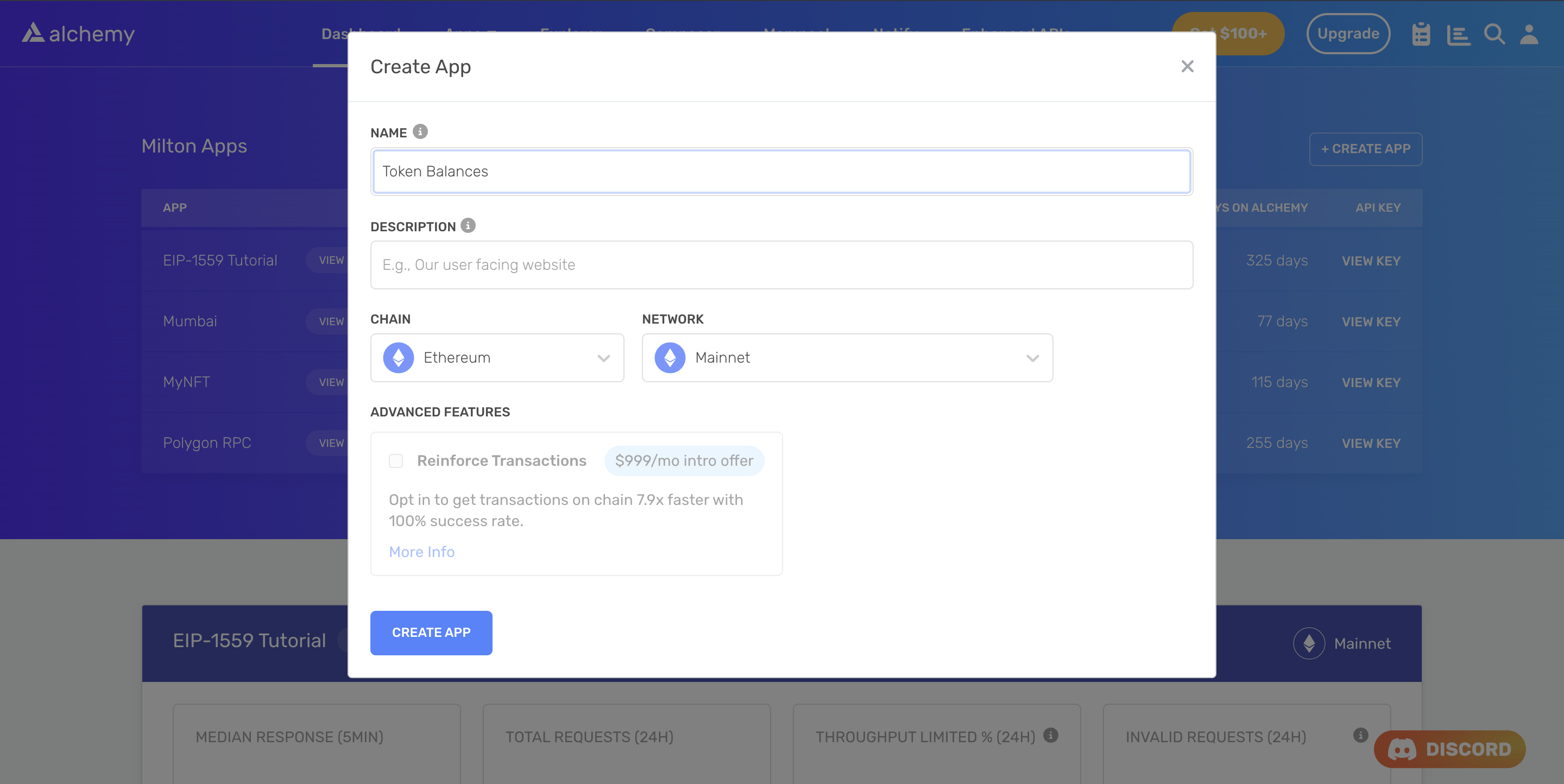
Task: Click the info icon next to NAME
Action: coord(420,131)
